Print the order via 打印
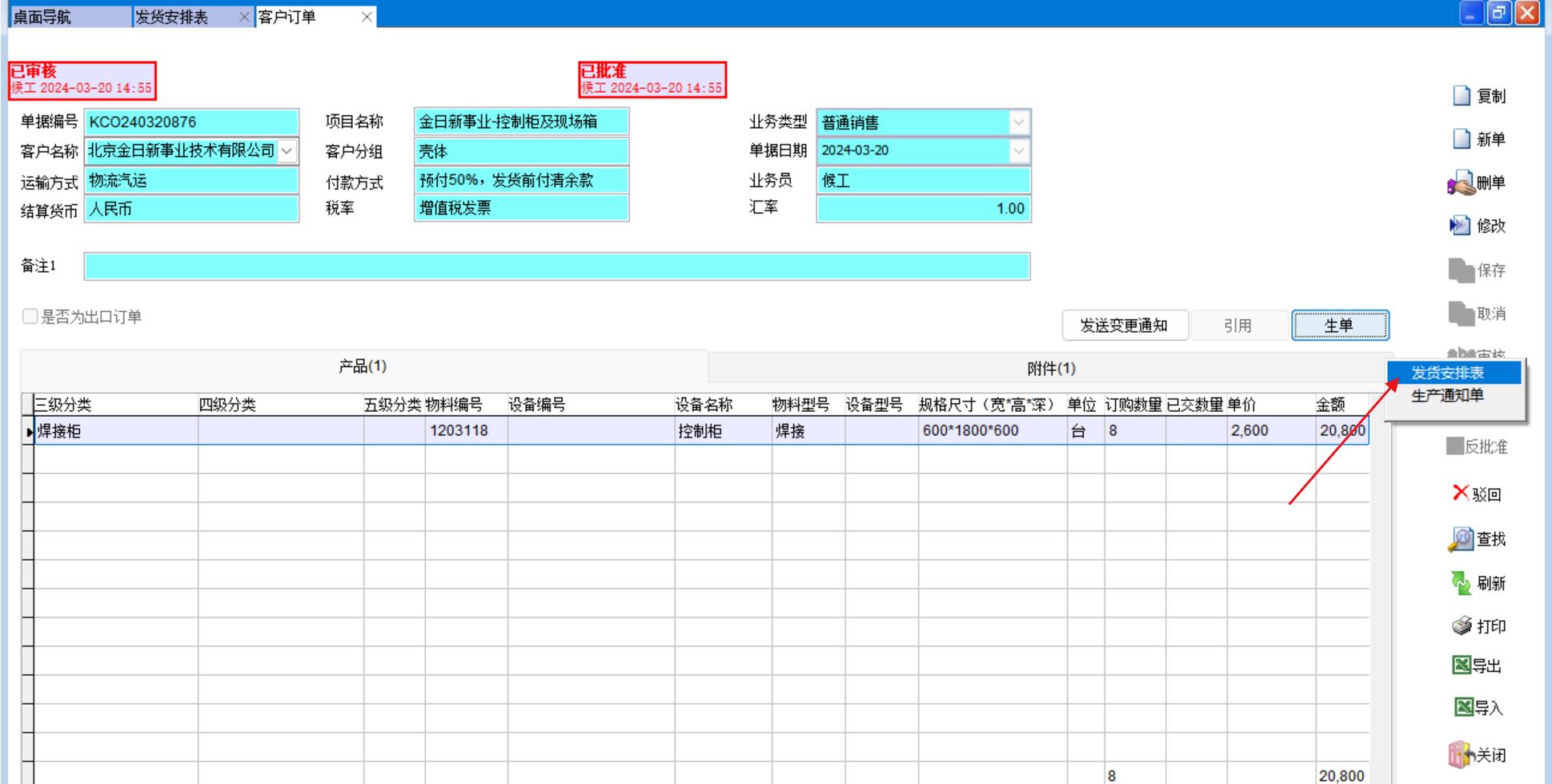Image resolution: width=1552 pixels, height=784 pixels. (x=1462, y=626)
